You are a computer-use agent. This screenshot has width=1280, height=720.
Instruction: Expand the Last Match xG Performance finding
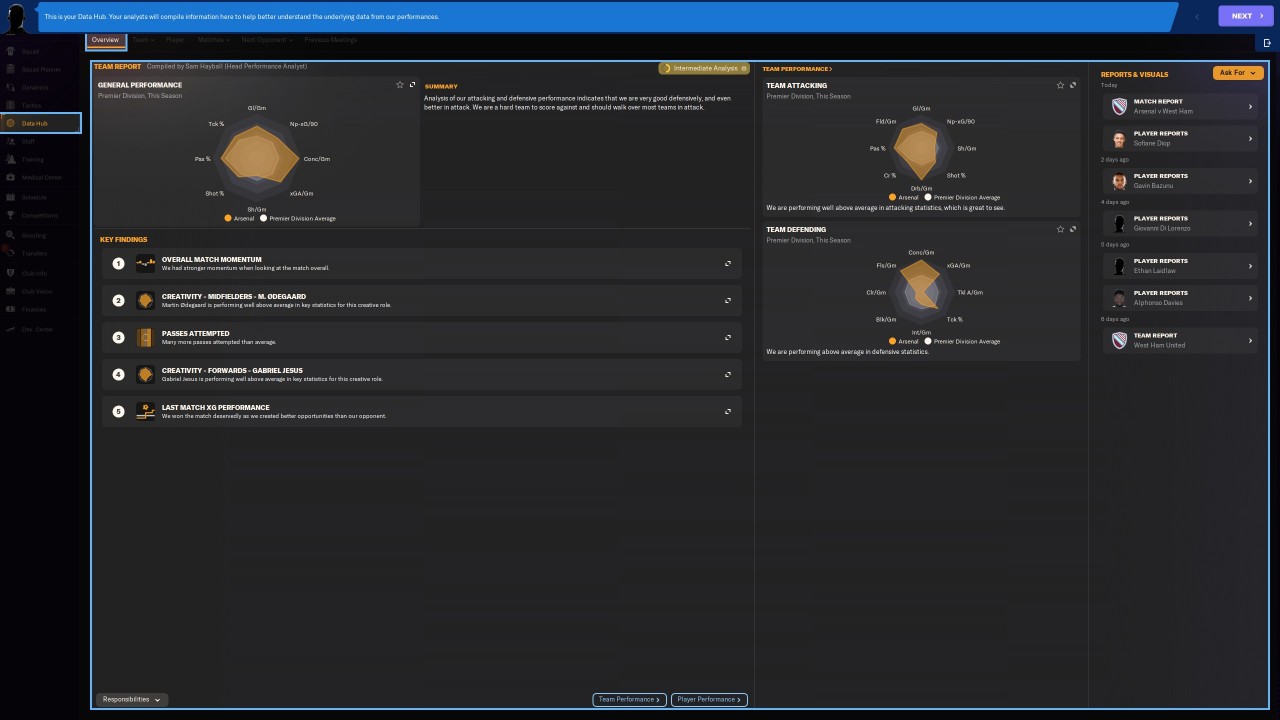[x=728, y=411]
